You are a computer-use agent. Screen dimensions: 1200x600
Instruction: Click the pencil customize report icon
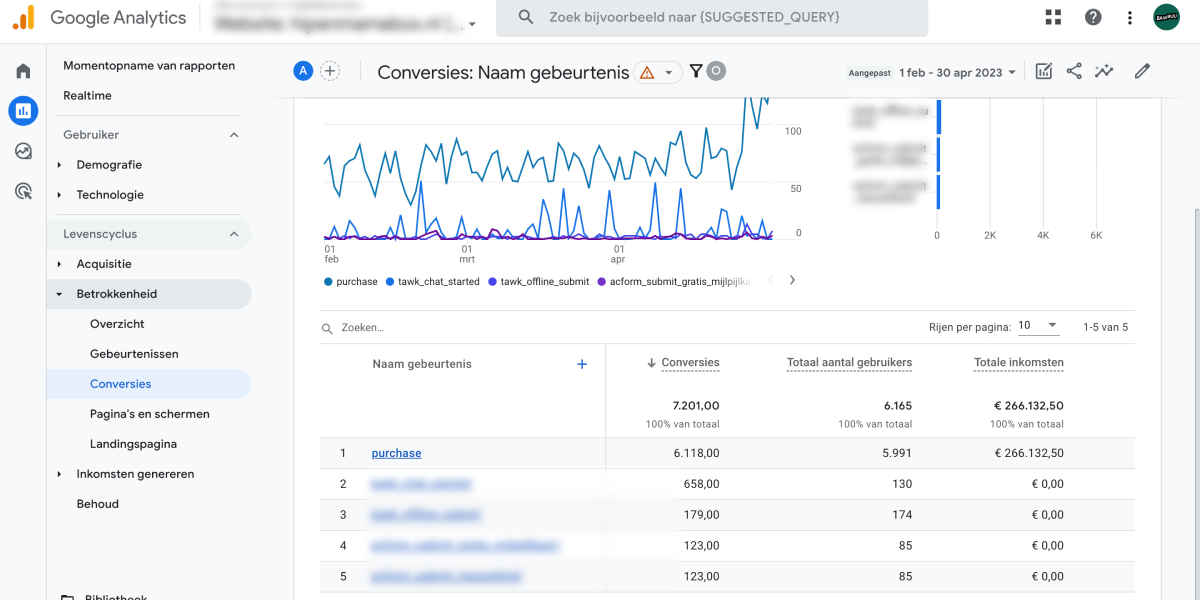tap(1142, 71)
